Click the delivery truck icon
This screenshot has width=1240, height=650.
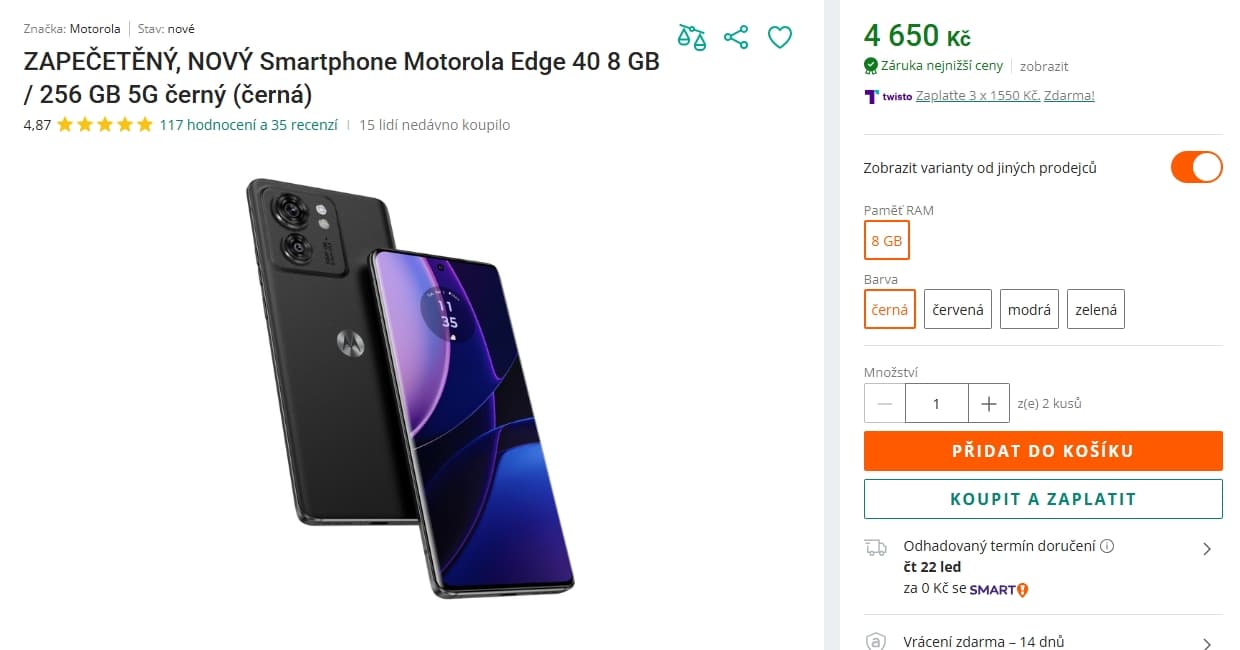coord(877,548)
